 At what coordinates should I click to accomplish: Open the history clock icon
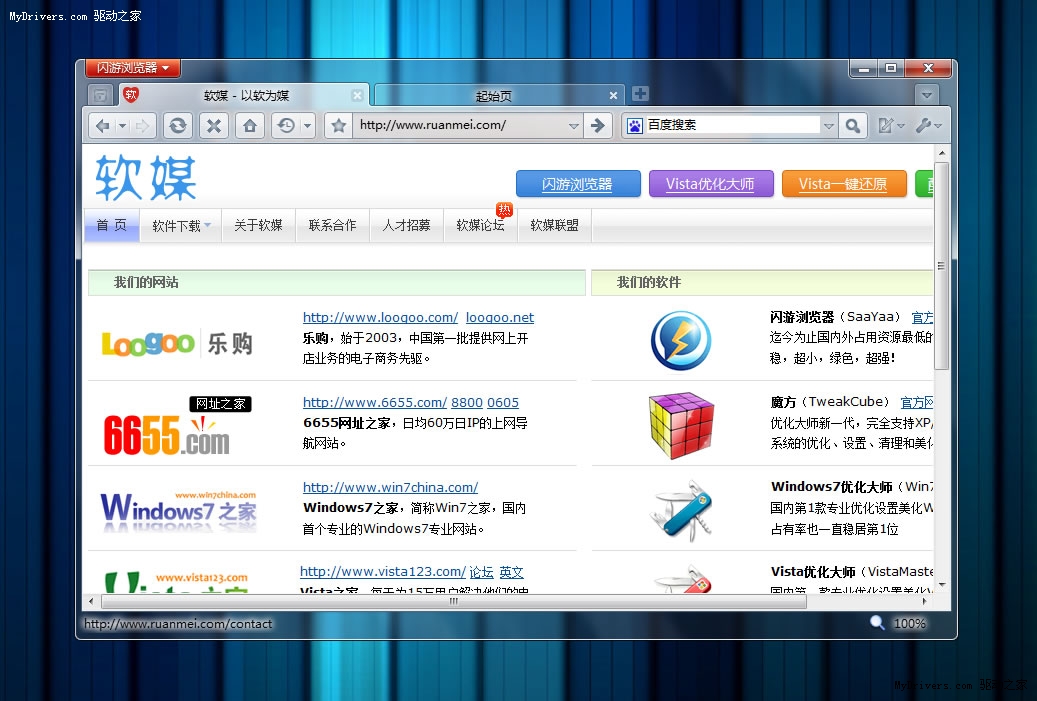(286, 126)
